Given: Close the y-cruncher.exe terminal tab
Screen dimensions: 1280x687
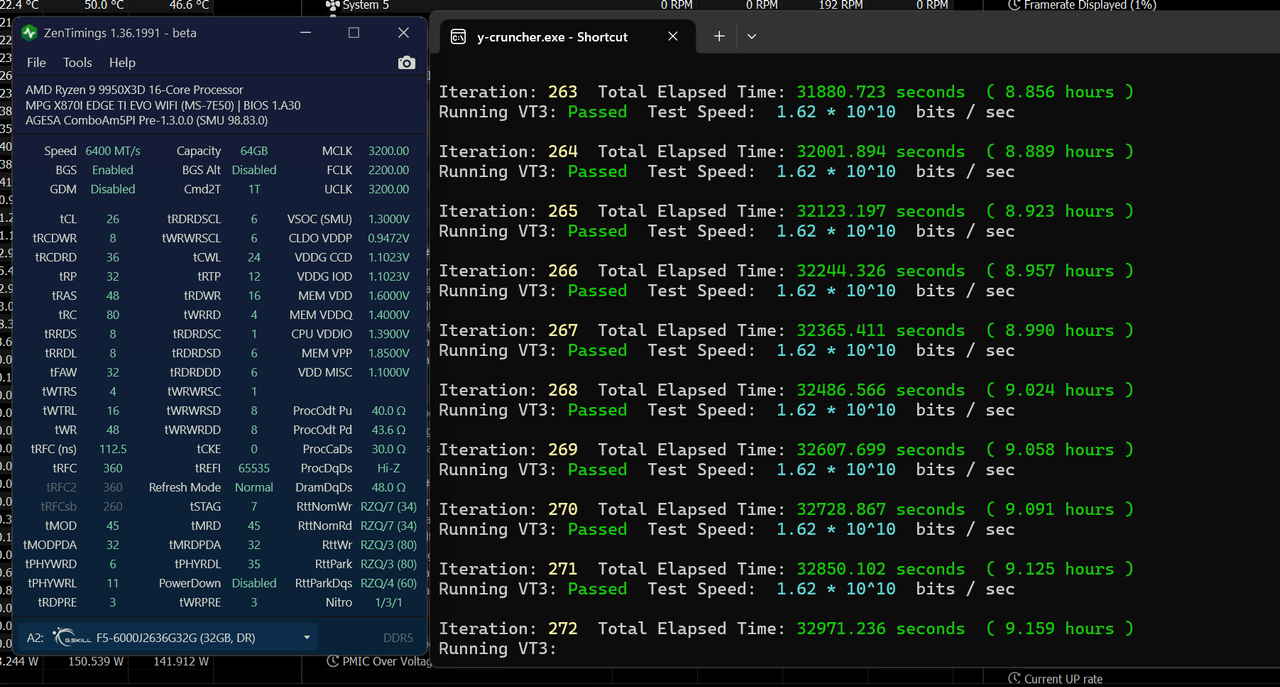Looking at the screenshot, I should (x=673, y=36).
